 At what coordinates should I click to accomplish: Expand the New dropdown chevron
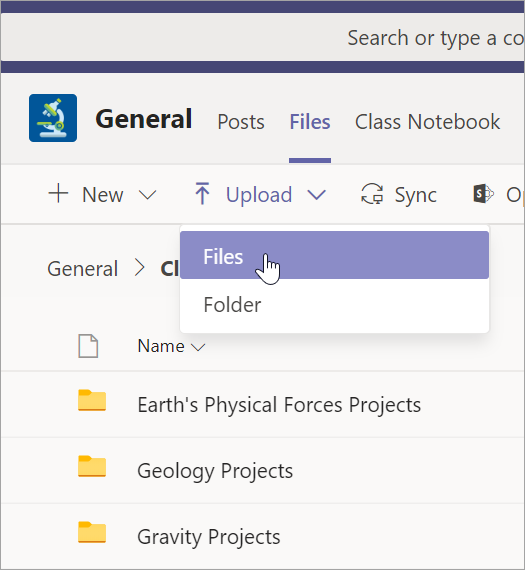pos(148,195)
